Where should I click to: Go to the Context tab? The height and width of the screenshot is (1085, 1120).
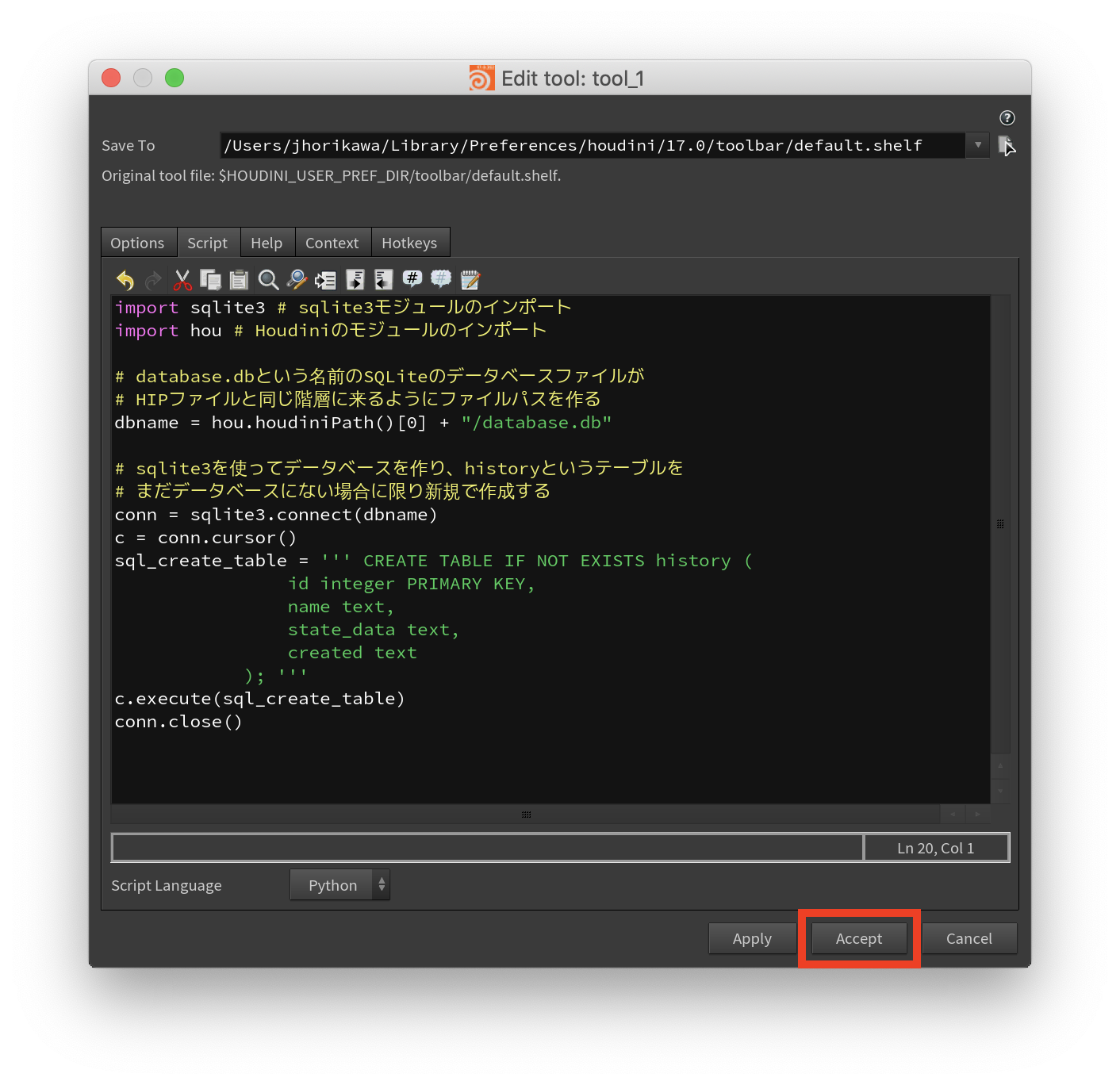point(332,243)
